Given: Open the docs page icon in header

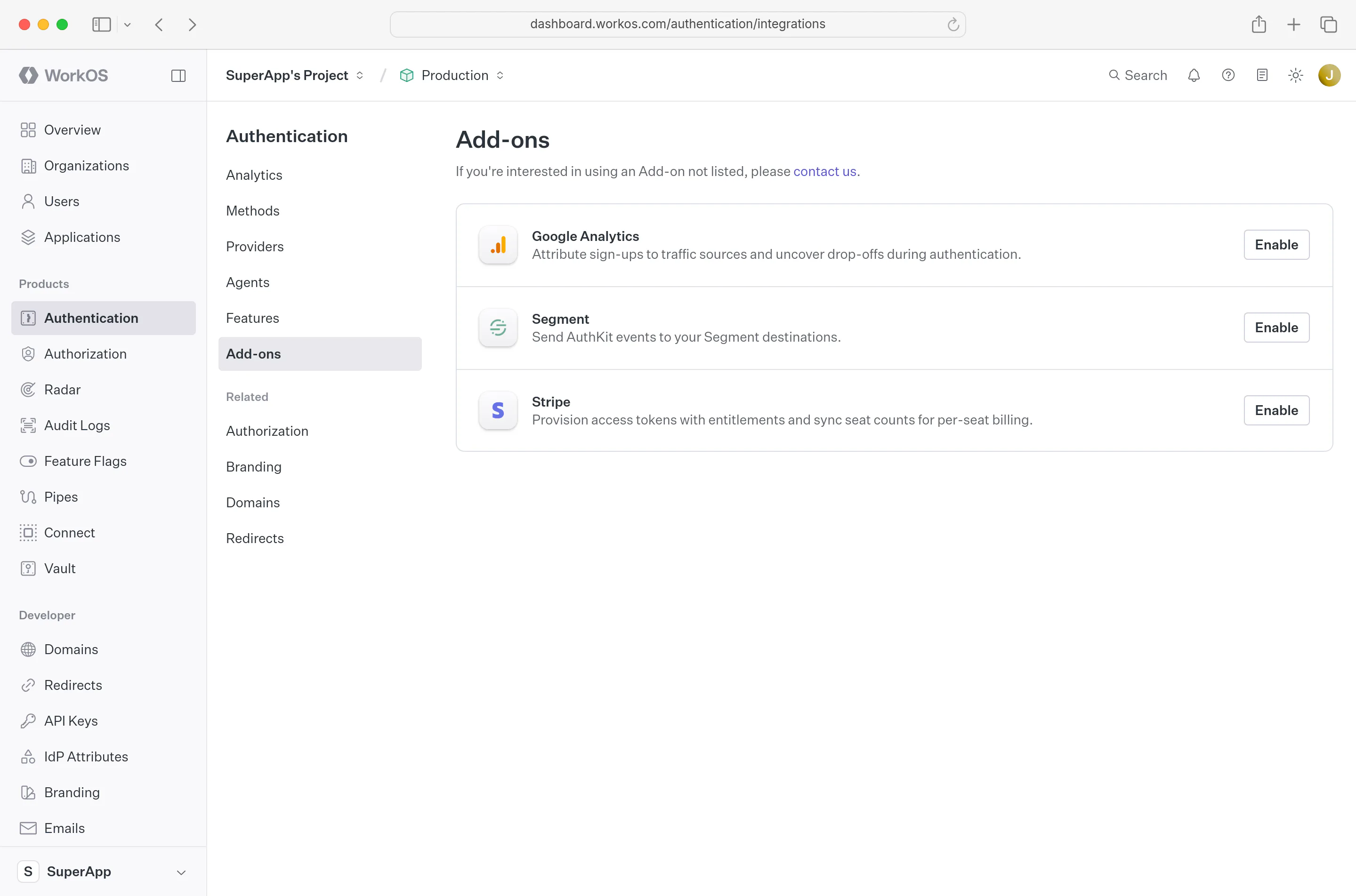Looking at the screenshot, I should [1262, 75].
